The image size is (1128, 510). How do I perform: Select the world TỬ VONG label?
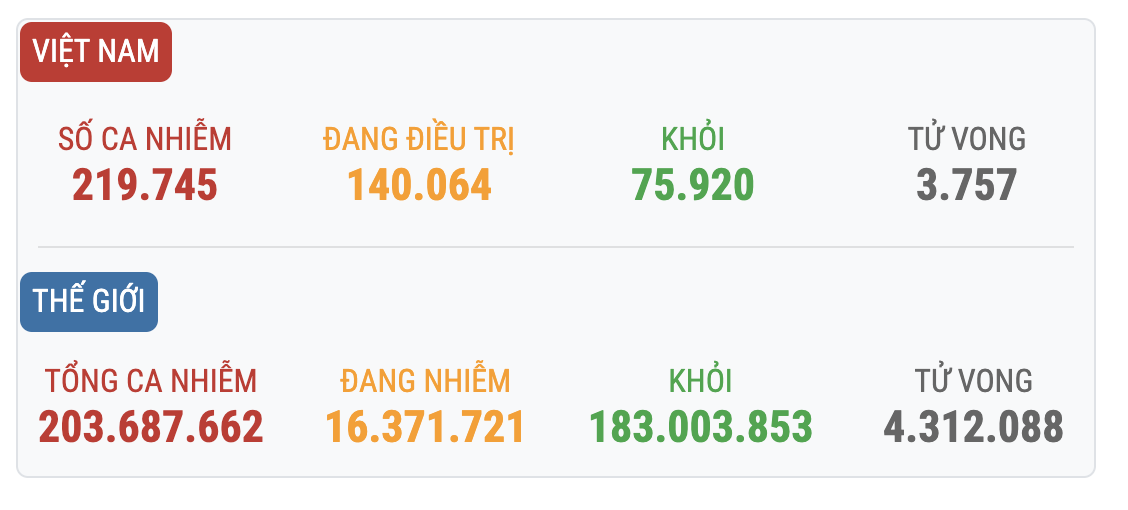[x=973, y=380]
